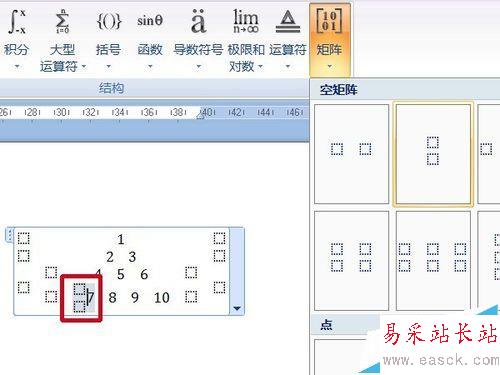
Task: Expand the 括号 dropdown arrow
Action: [x=108, y=66]
